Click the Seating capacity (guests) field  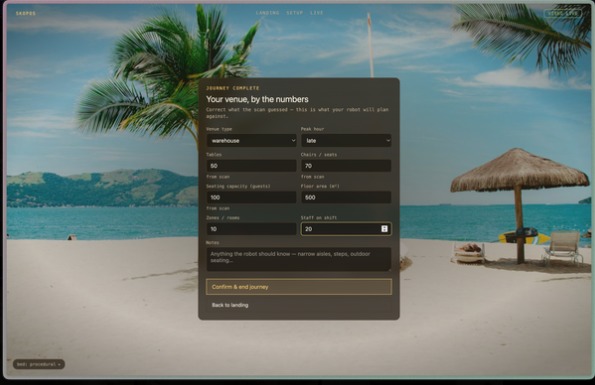(251, 197)
